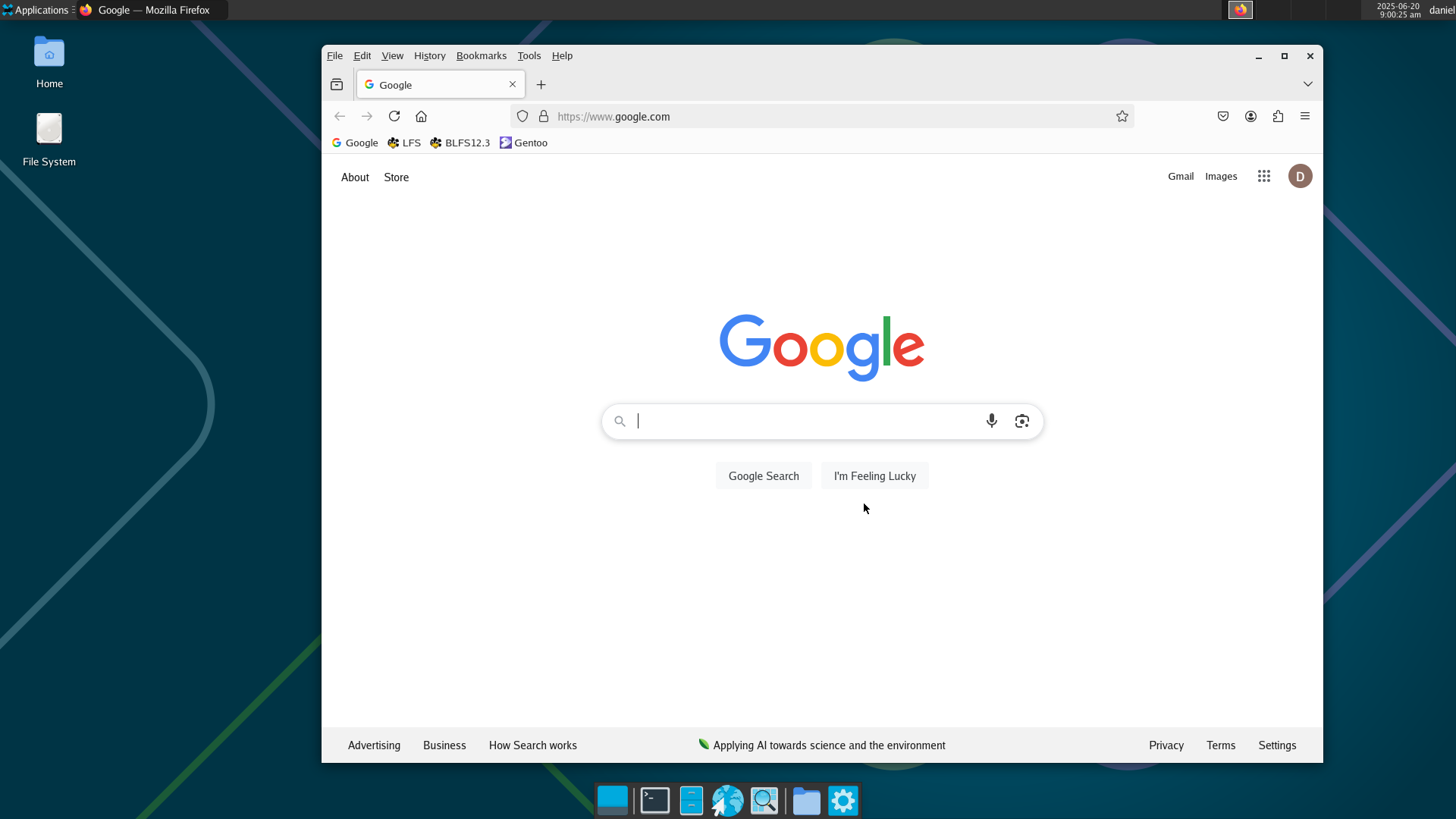1456x819 pixels.
Task: Reload the current Google page
Action: (x=394, y=116)
